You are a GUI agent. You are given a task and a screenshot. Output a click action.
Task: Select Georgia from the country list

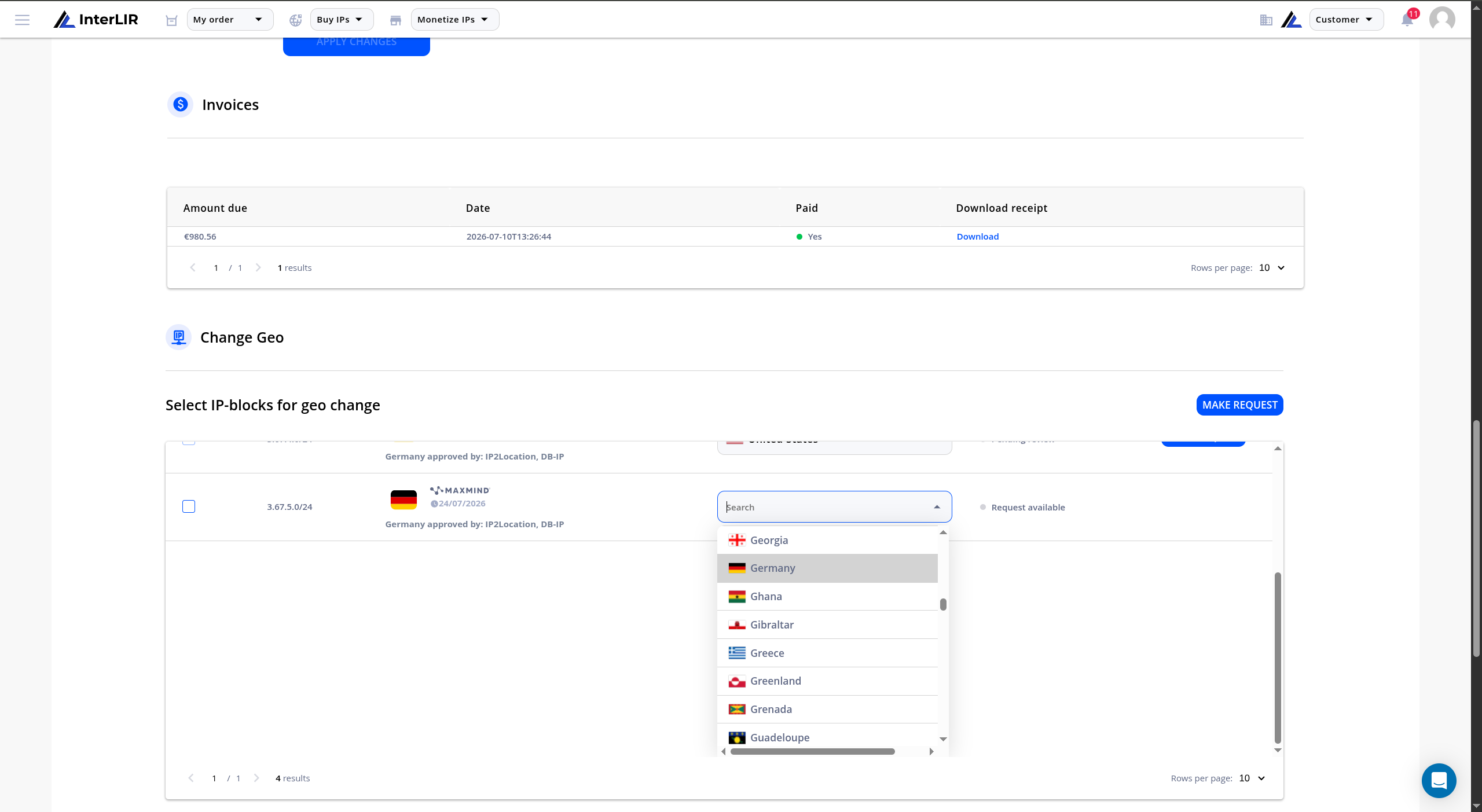pyautogui.click(x=827, y=540)
